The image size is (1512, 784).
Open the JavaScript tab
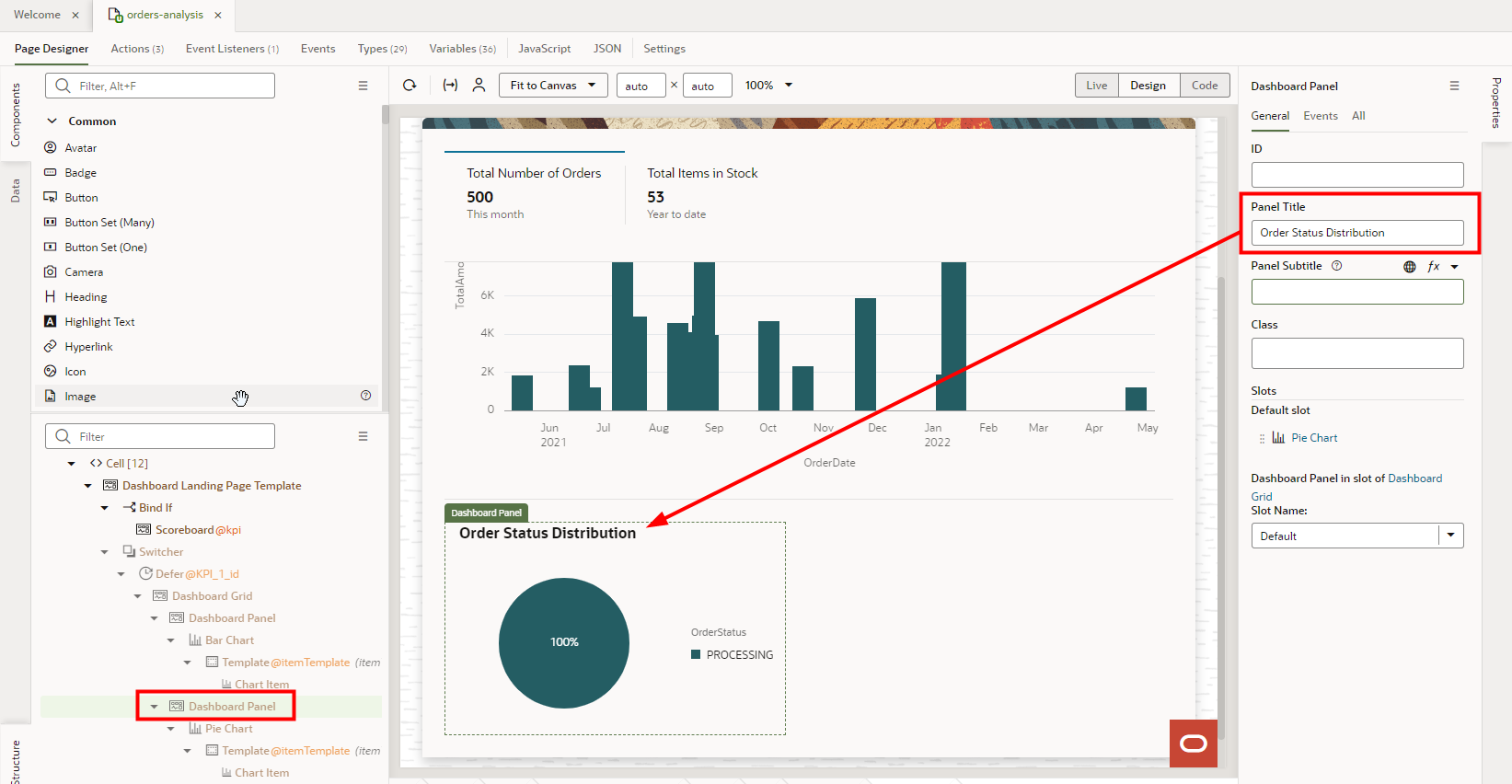(x=544, y=49)
